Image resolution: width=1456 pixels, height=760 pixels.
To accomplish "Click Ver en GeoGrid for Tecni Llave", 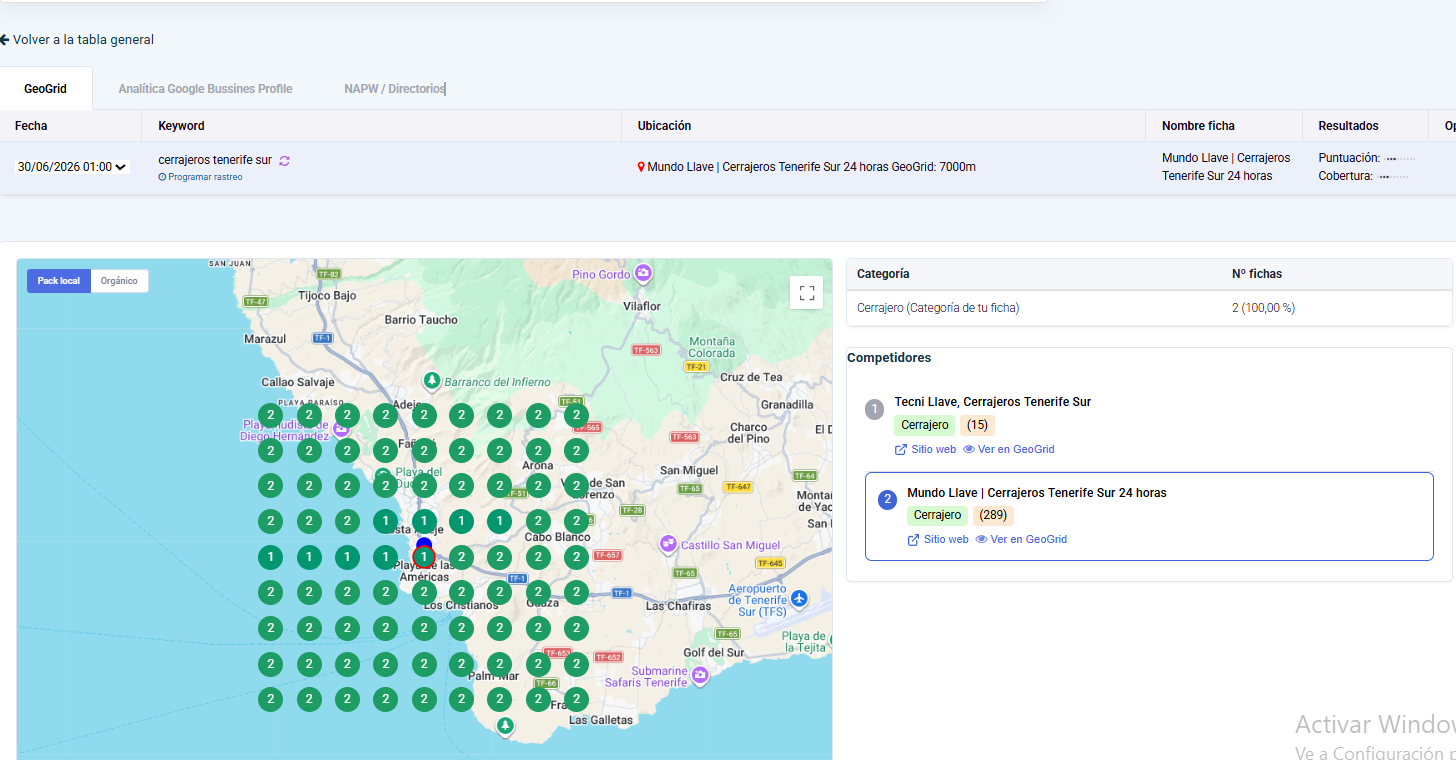I will pyautogui.click(x=1016, y=450).
